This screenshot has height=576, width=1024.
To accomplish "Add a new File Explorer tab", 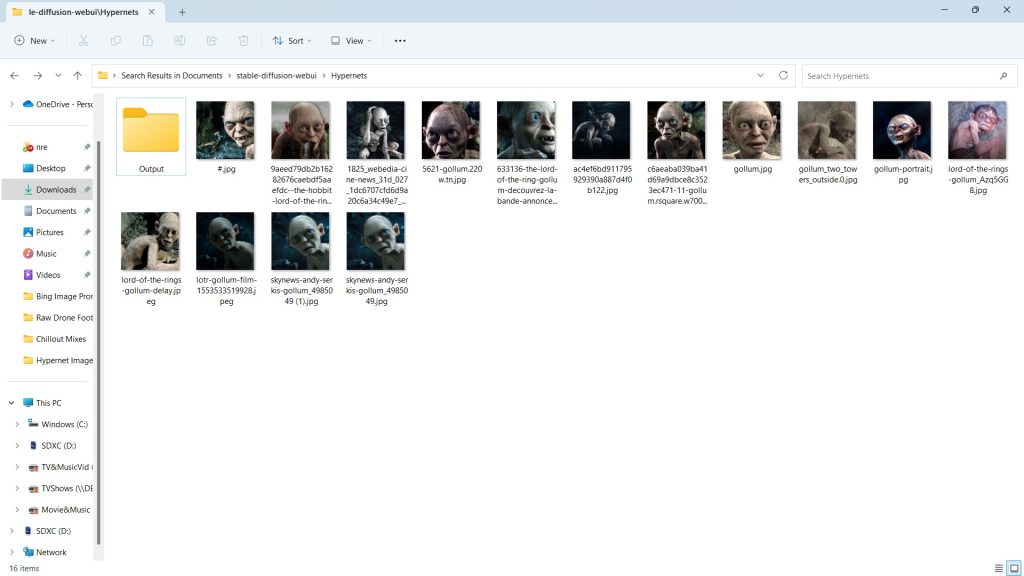I will pyautogui.click(x=182, y=12).
